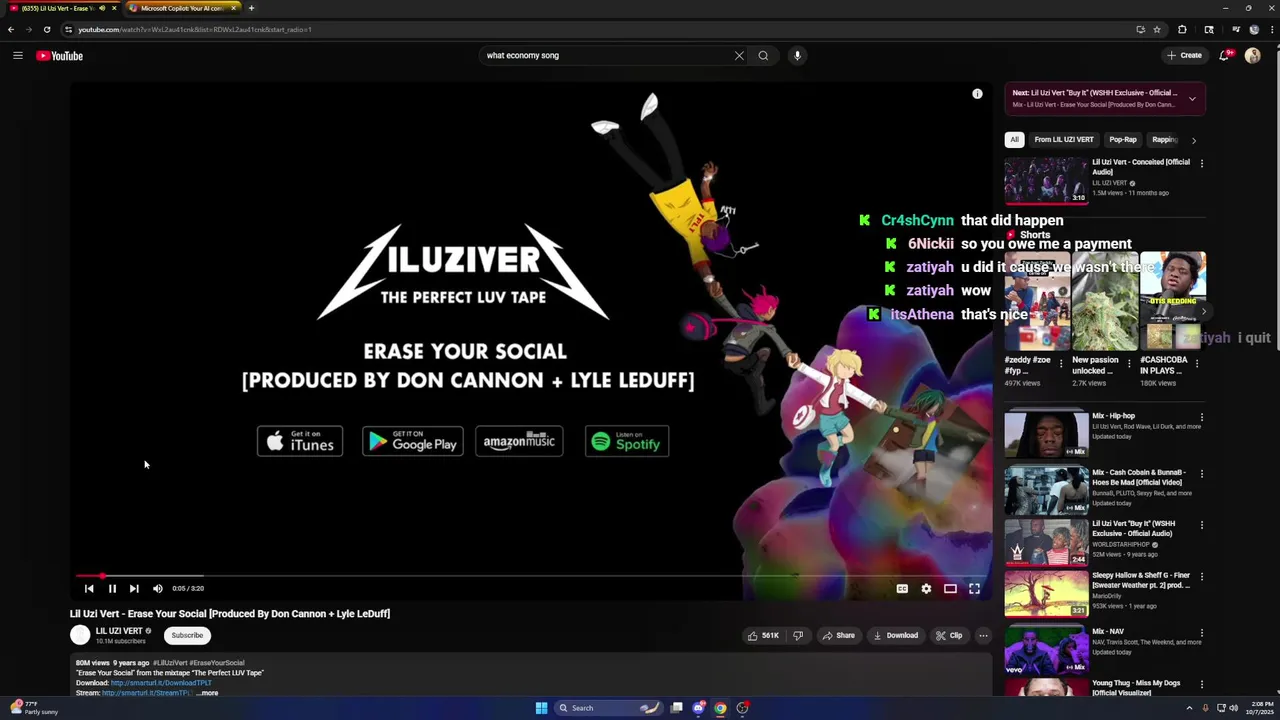
Task: Switch to Microsoft Copilot browser tab
Action: (182, 8)
